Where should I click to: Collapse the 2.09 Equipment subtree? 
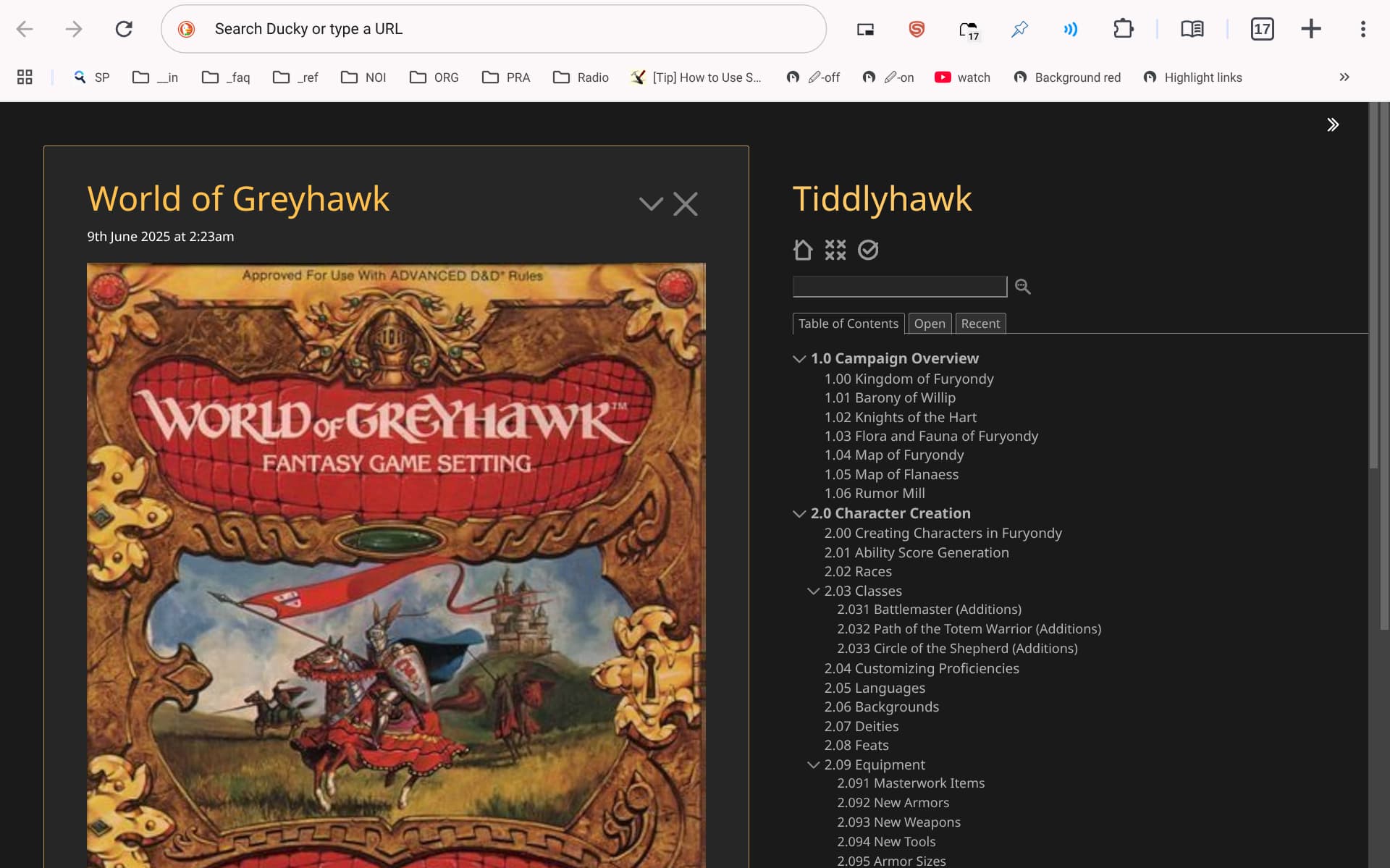tap(813, 764)
